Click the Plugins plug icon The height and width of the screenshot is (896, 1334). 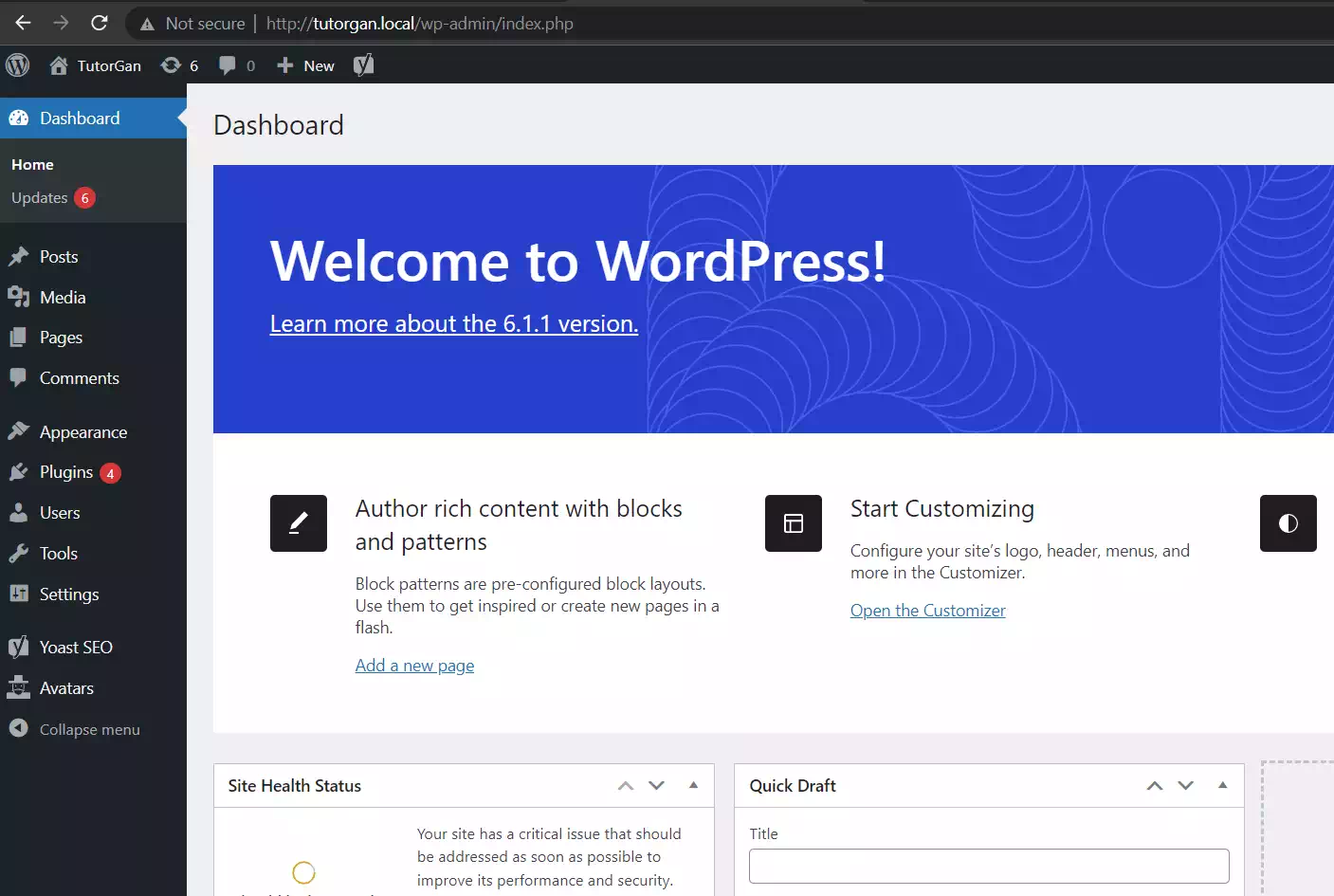click(19, 472)
